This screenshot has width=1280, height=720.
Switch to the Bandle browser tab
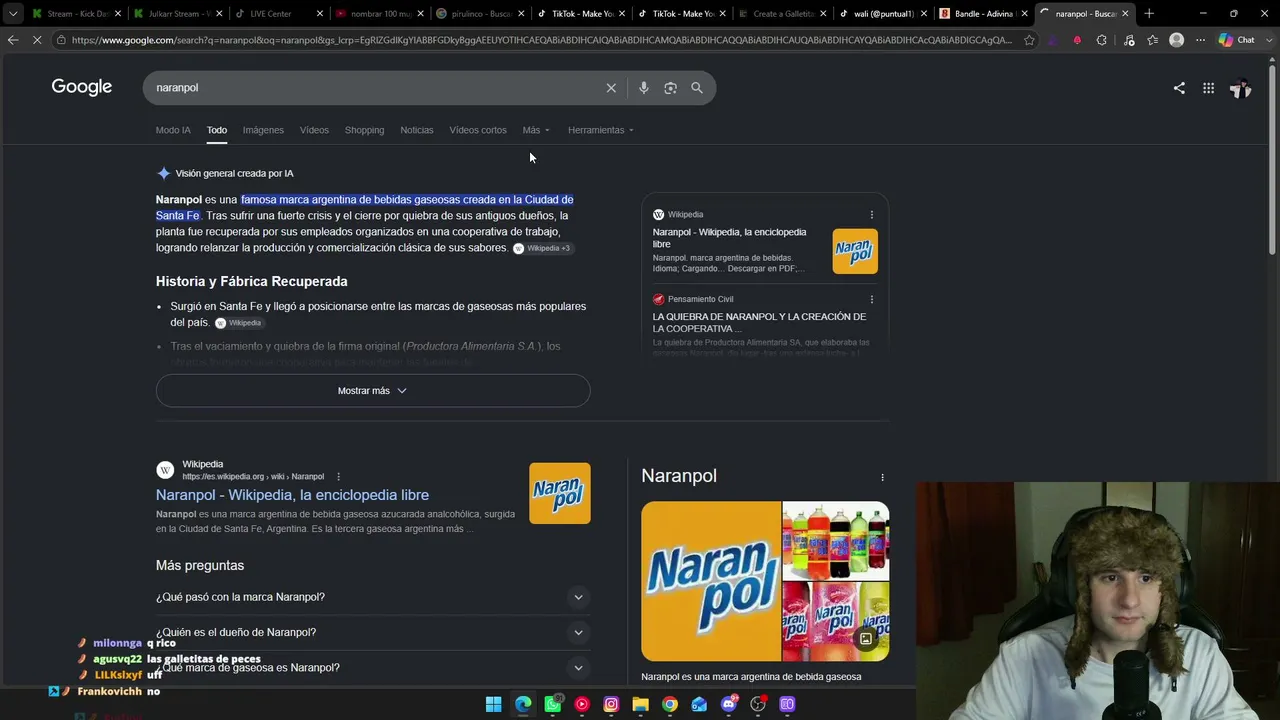coord(983,14)
